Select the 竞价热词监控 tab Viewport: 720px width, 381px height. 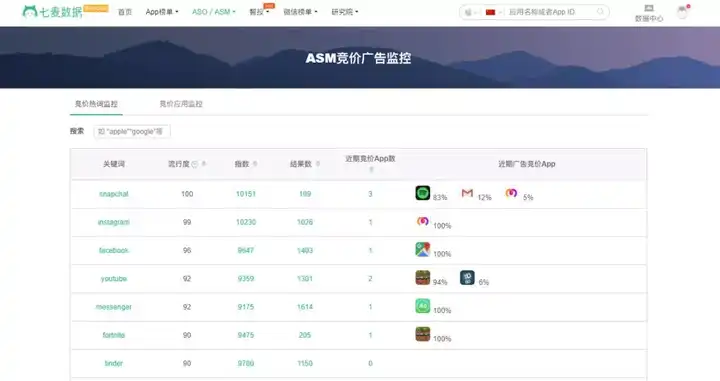click(x=96, y=104)
